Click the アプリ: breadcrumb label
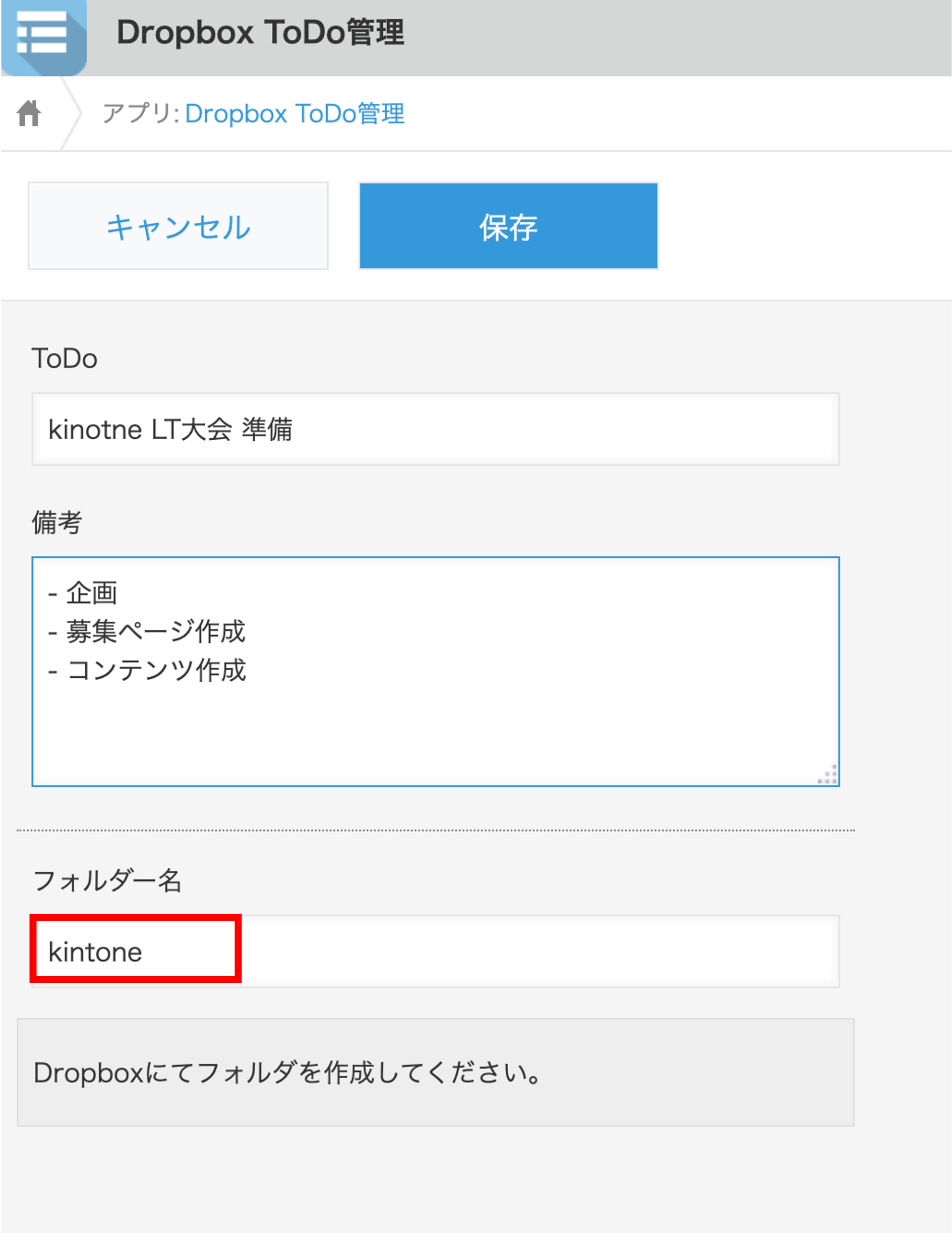 pyautogui.click(x=141, y=113)
